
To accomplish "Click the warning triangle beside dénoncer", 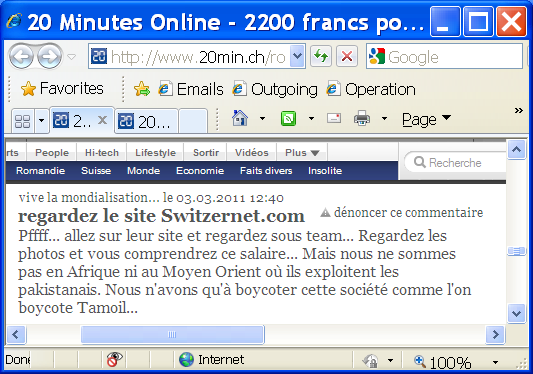I will click(325, 212).
